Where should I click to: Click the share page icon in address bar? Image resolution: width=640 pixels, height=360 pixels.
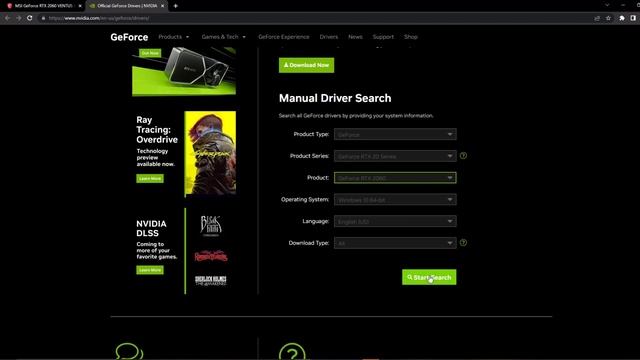[x=597, y=18]
